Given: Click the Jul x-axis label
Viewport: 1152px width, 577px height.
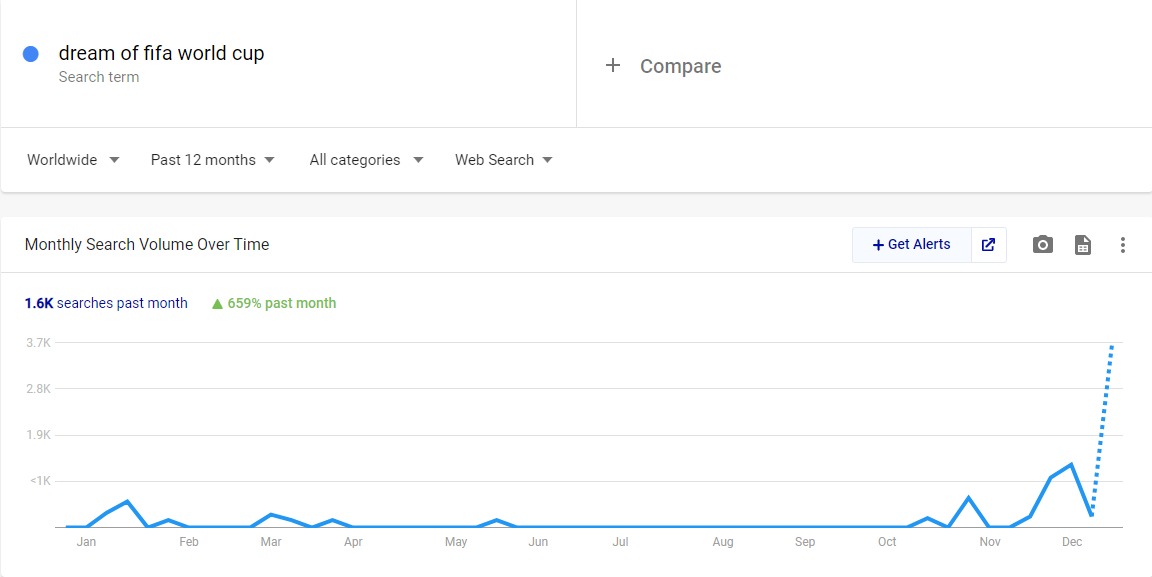Looking at the screenshot, I should pyautogui.click(x=620, y=542).
